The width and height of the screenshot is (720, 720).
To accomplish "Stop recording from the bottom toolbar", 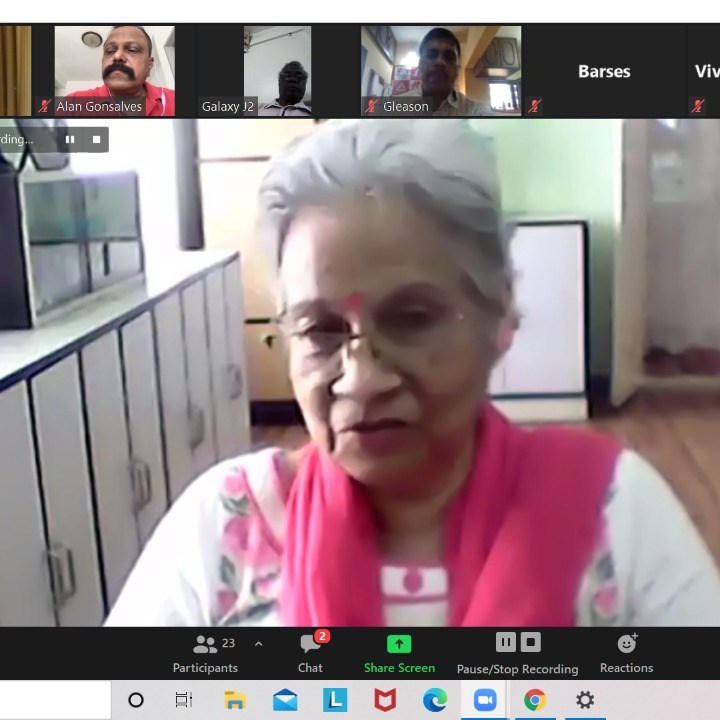I will tap(531, 642).
